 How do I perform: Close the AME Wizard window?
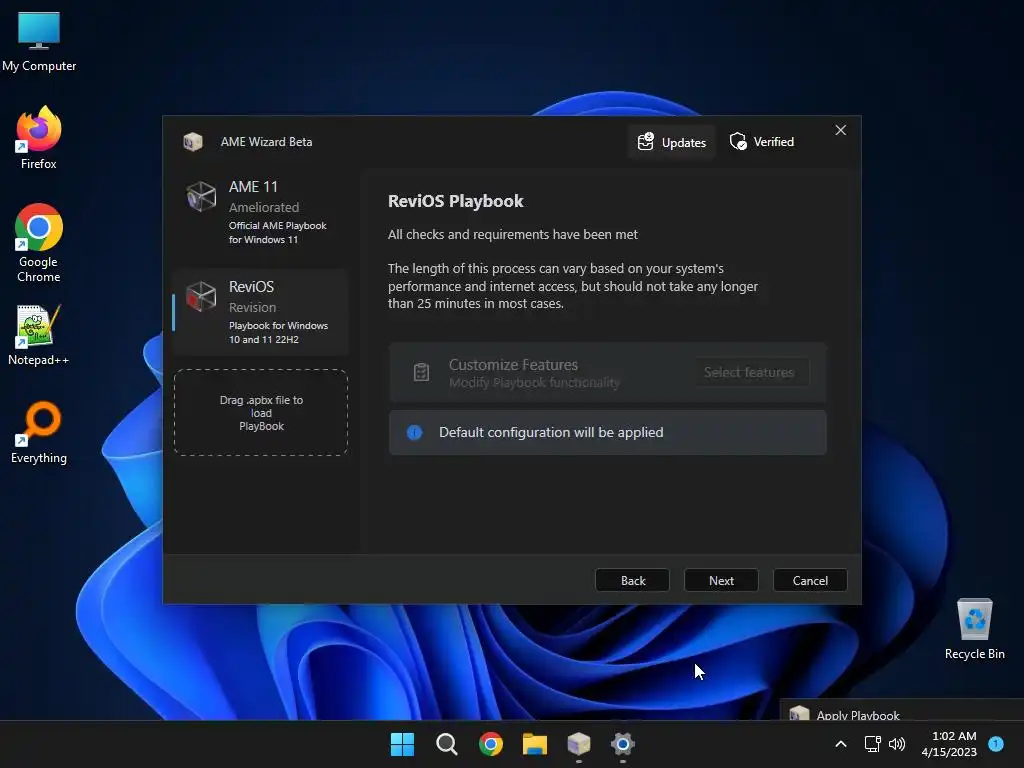click(x=840, y=130)
